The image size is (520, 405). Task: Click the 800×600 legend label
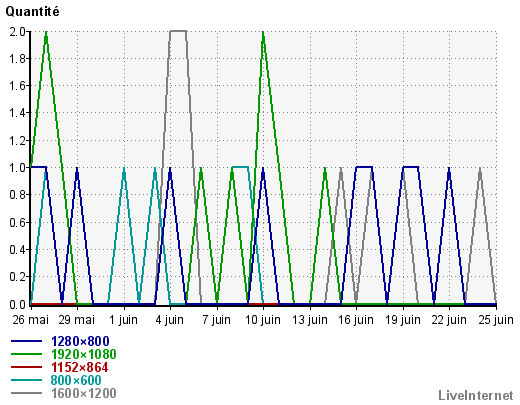pos(76,380)
